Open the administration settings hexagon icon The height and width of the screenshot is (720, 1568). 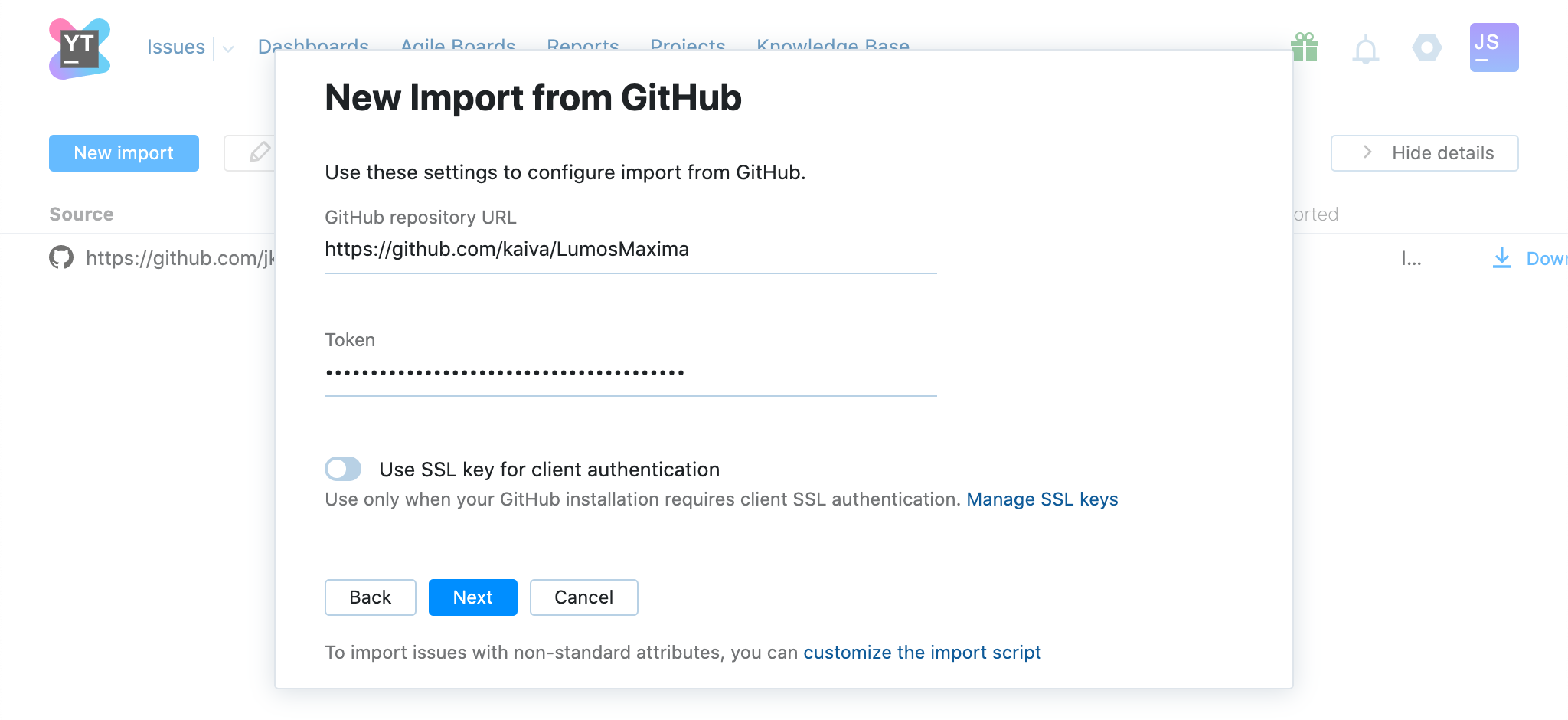click(x=1426, y=47)
